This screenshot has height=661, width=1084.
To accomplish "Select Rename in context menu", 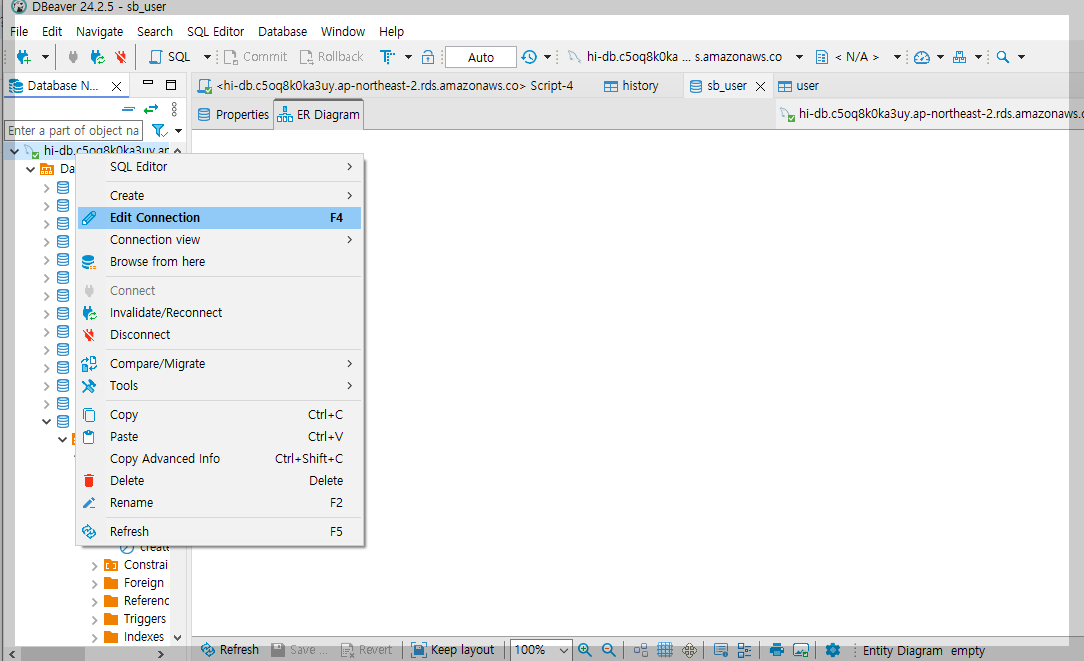I will pos(219,503).
